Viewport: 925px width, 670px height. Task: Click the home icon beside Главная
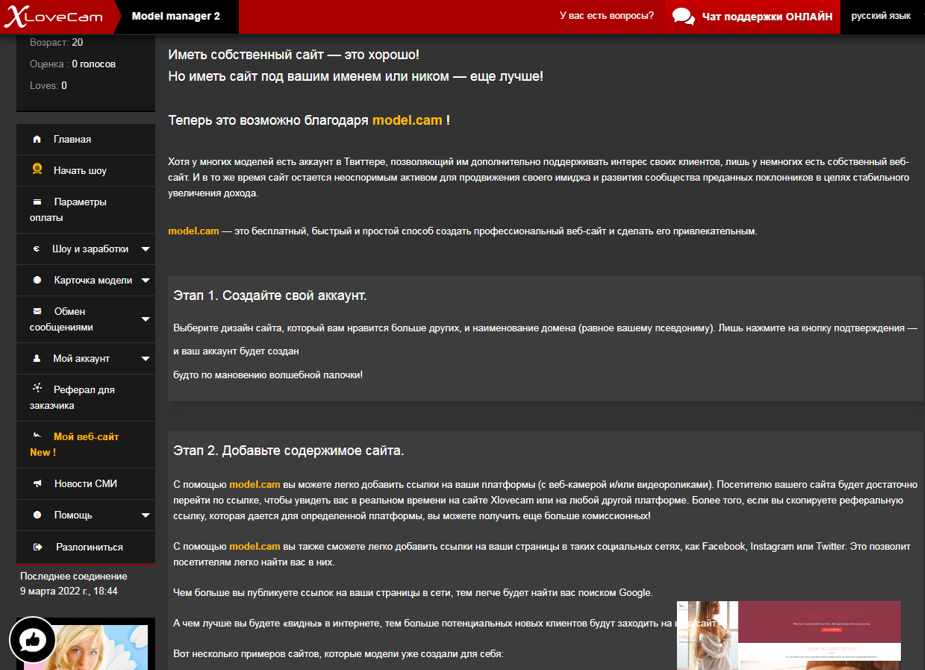(37, 139)
